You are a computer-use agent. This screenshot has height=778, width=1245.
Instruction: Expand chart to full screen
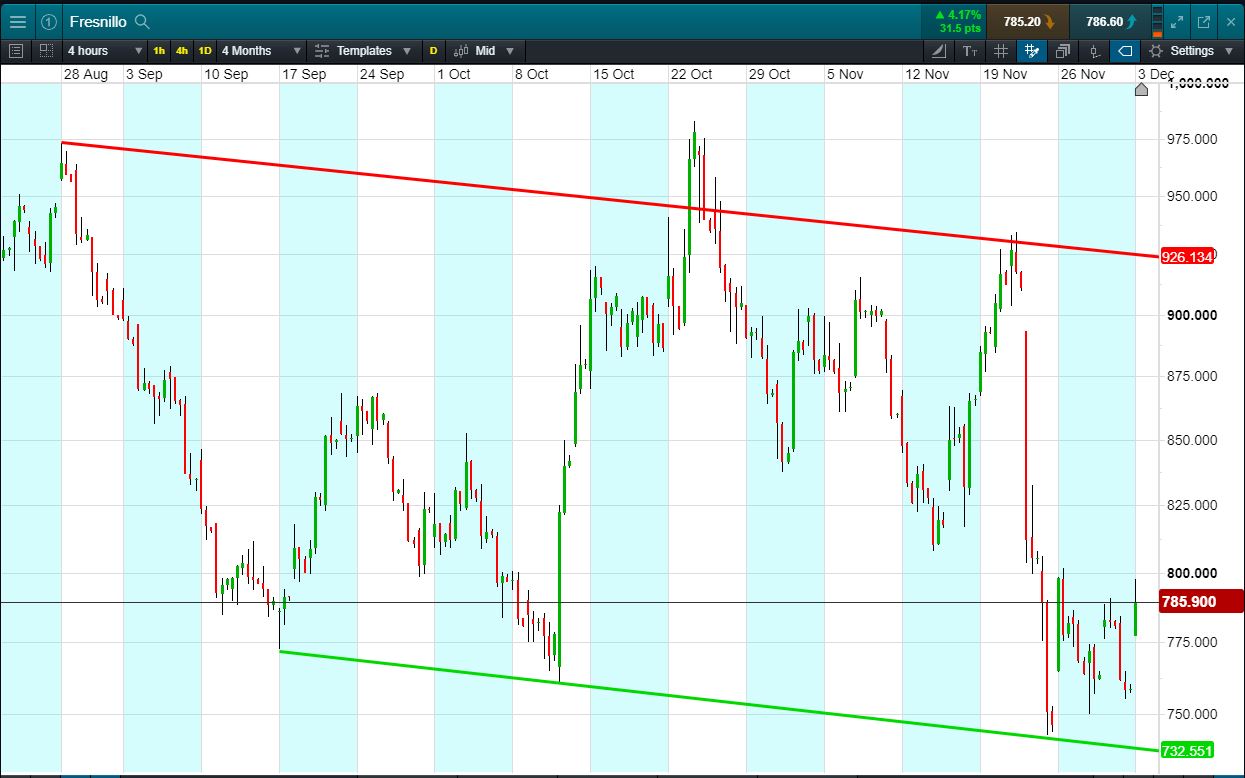point(1177,21)
